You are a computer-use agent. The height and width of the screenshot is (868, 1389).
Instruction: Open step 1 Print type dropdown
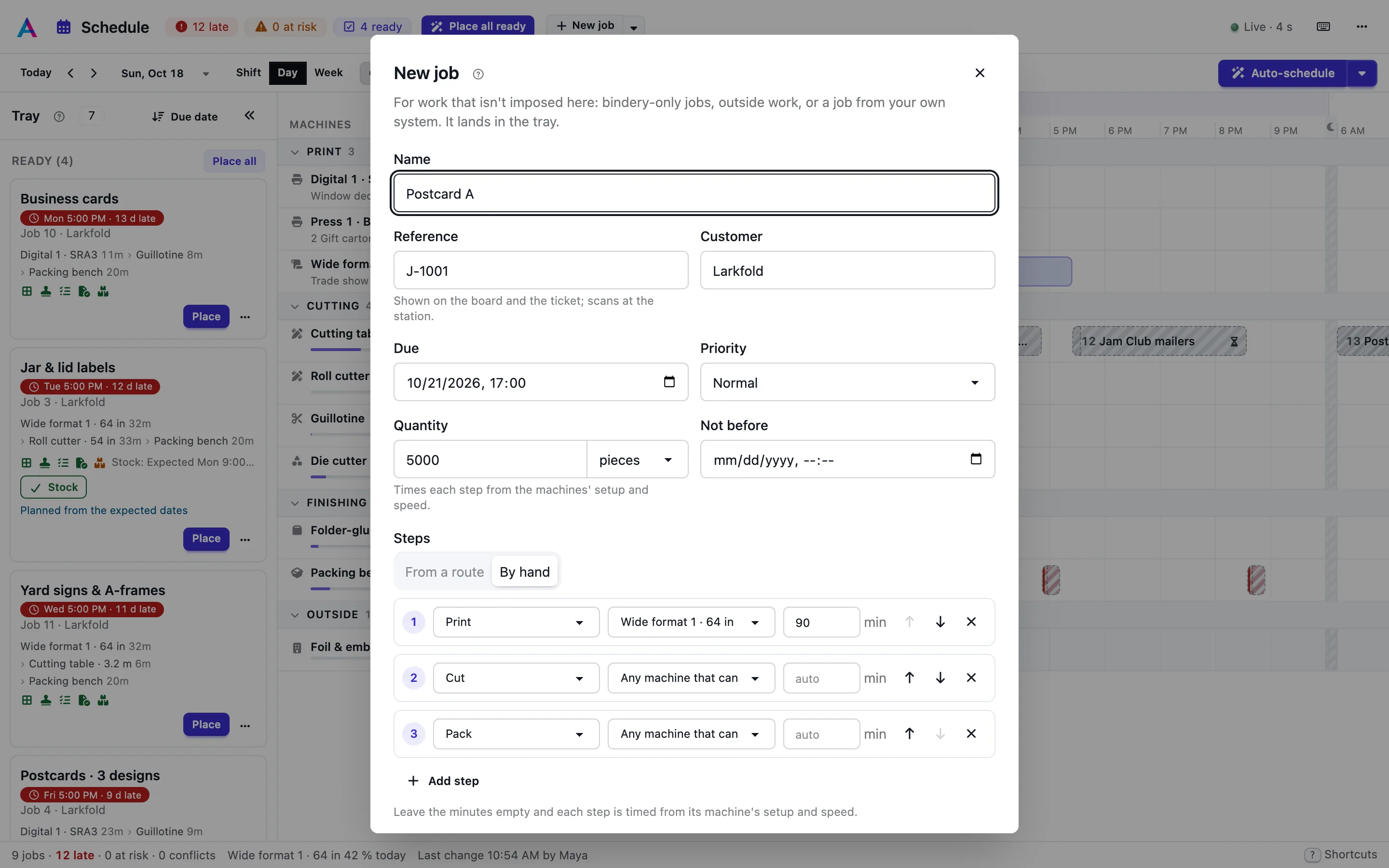[x=516, y=622]
